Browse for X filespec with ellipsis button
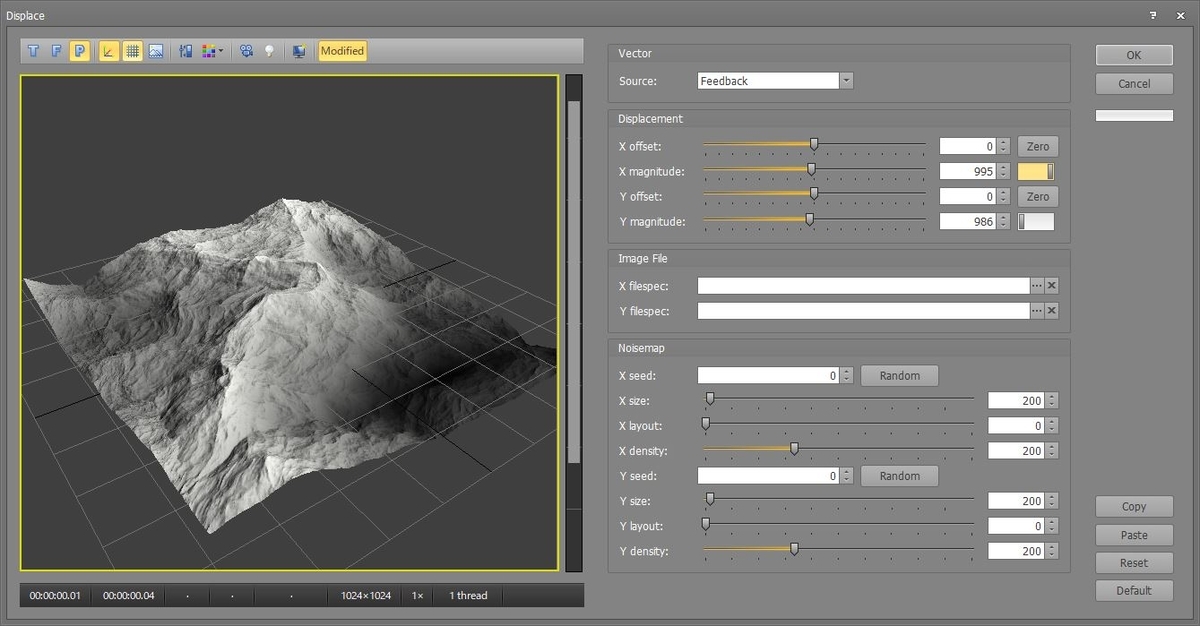 pyautogui.click(x=1037, y=286)
